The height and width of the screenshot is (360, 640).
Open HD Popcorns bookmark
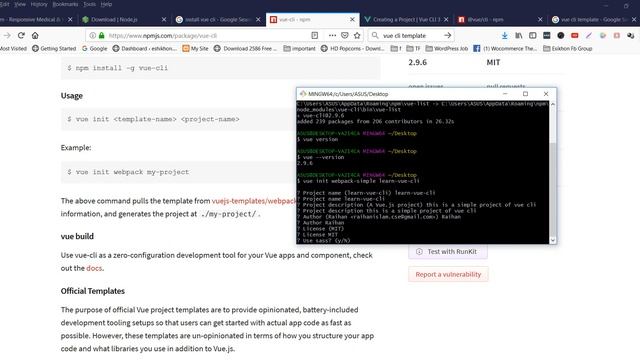coord(352,49)
